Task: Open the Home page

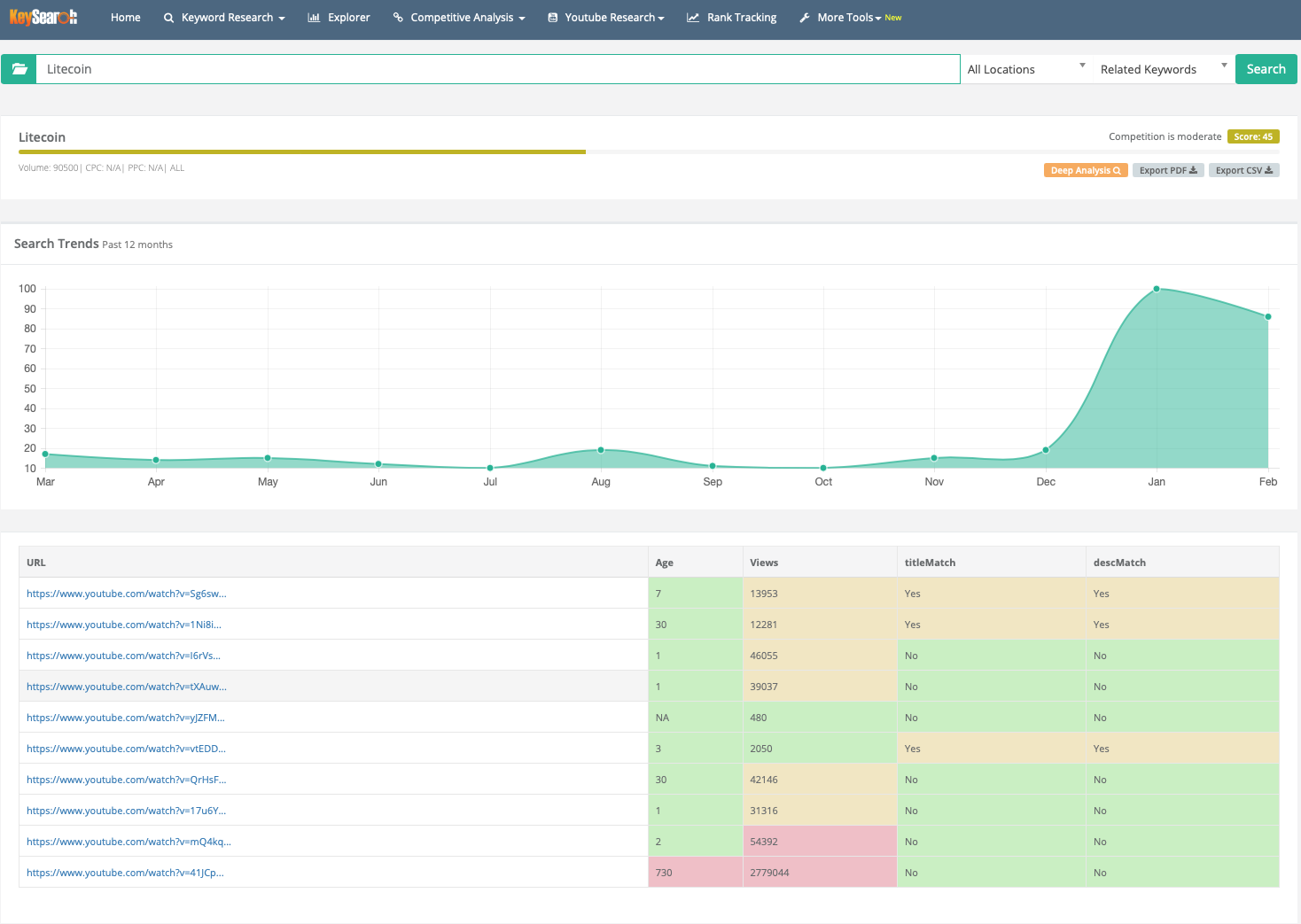Action: coord(126,18)
